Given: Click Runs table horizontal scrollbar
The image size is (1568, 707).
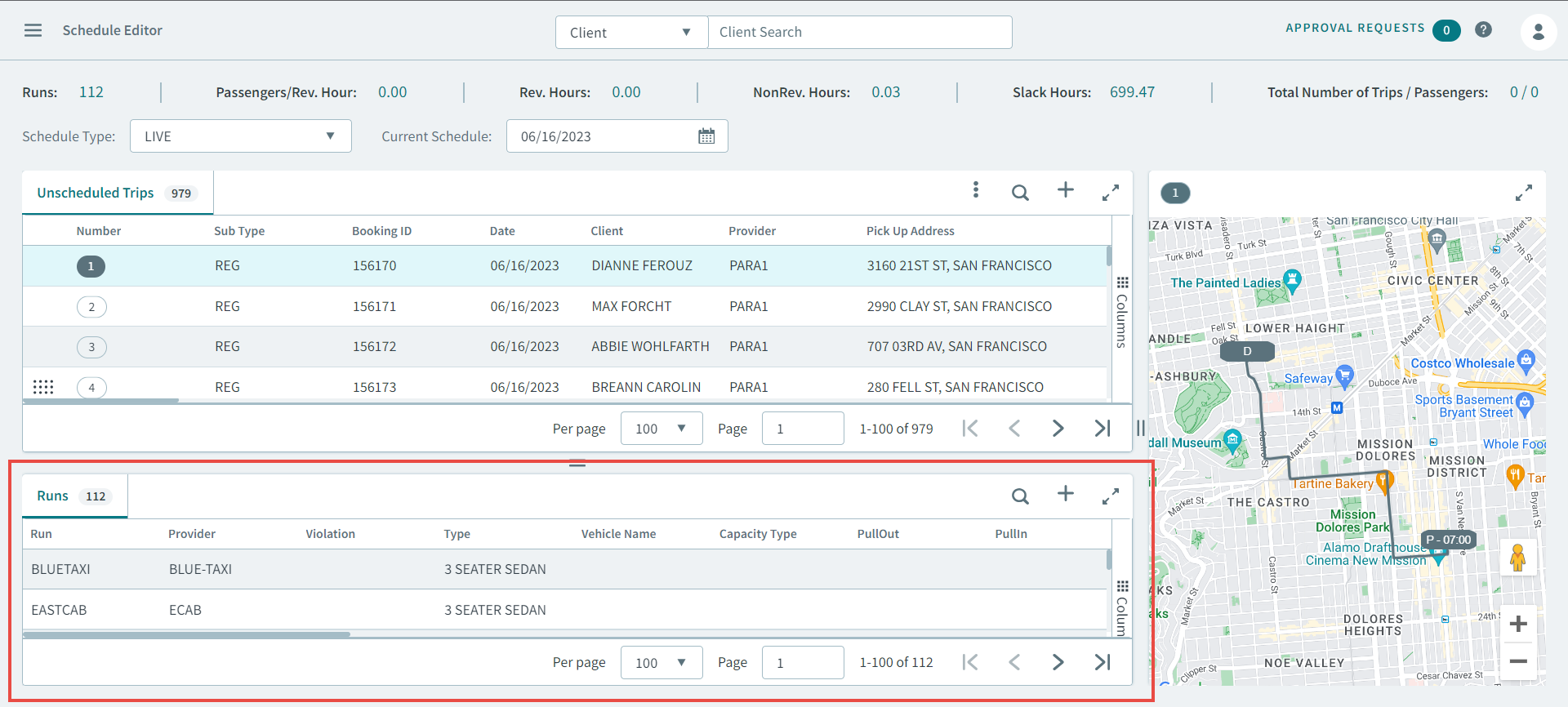Looking at the screenshot, I should [x=186, y=634].
